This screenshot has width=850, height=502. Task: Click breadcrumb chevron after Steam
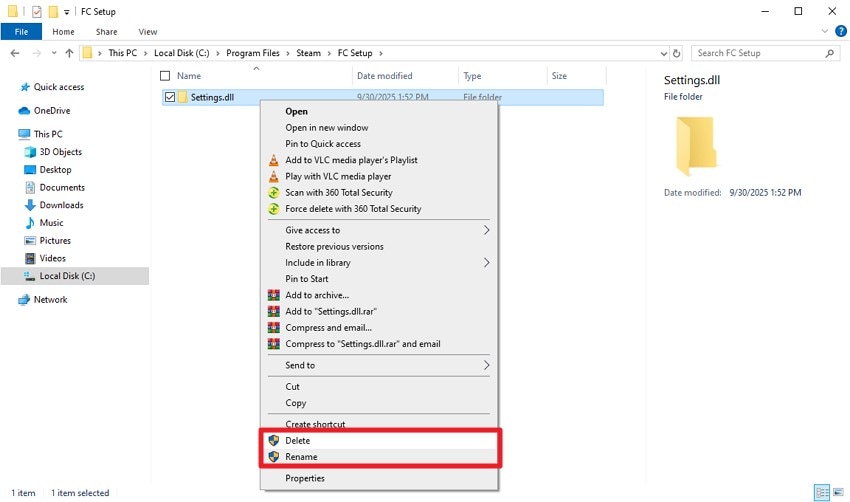pyautogui.click(x=329, y=53)
